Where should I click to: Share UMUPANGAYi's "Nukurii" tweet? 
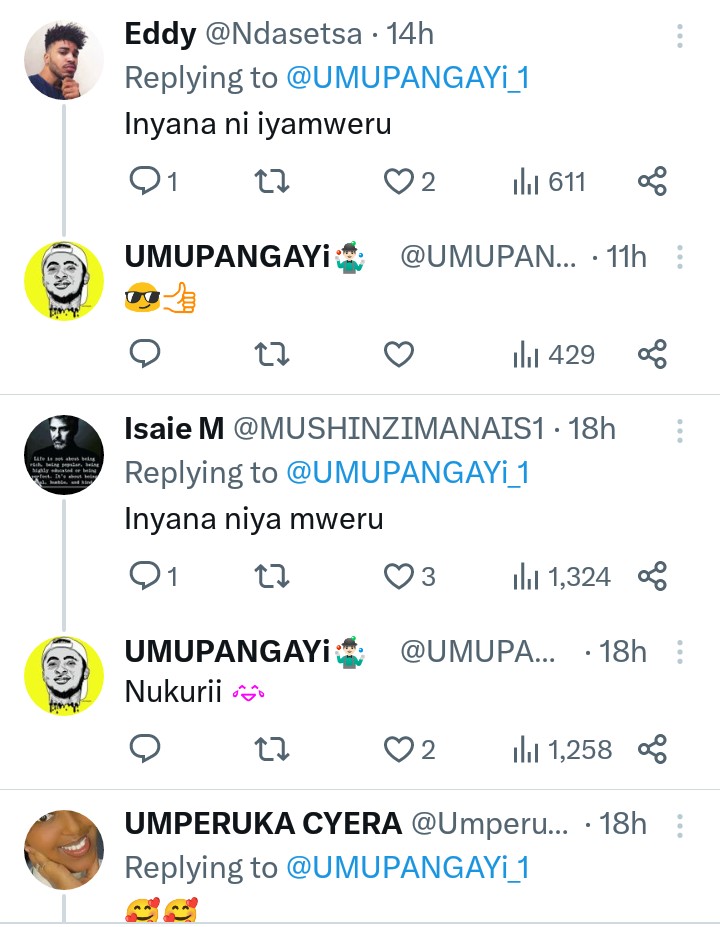652,749
